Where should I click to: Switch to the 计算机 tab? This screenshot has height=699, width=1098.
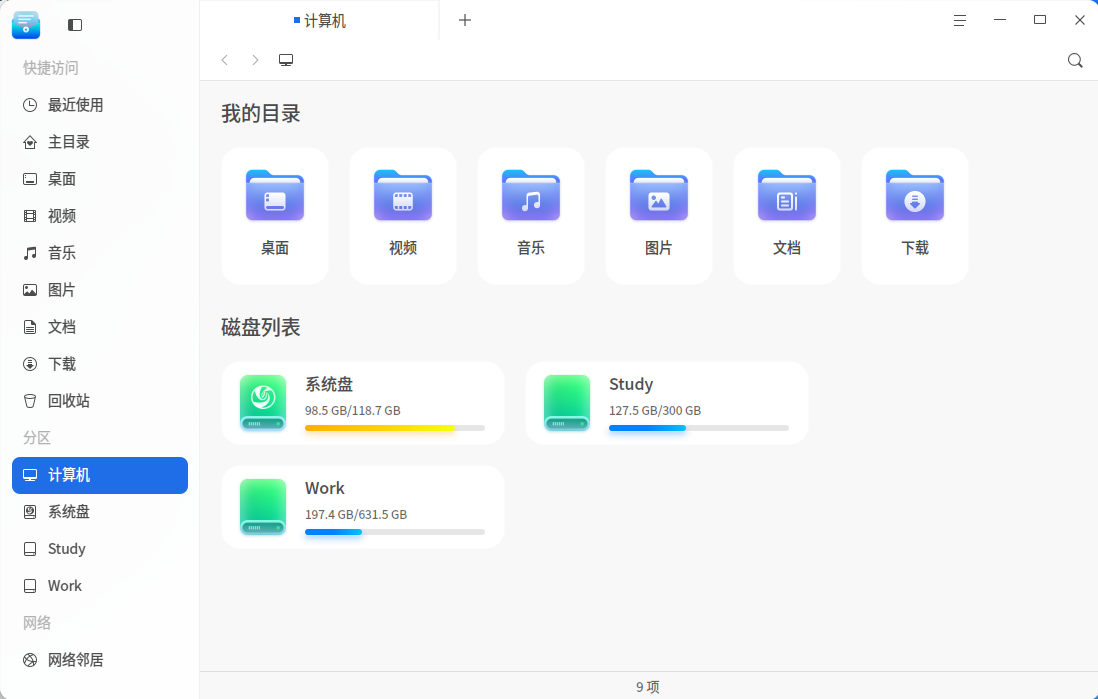click(320, 20)
